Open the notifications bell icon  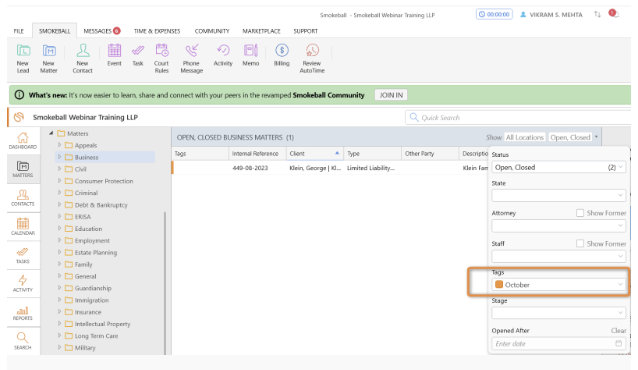pyautogui.click(x=614, y=14)
